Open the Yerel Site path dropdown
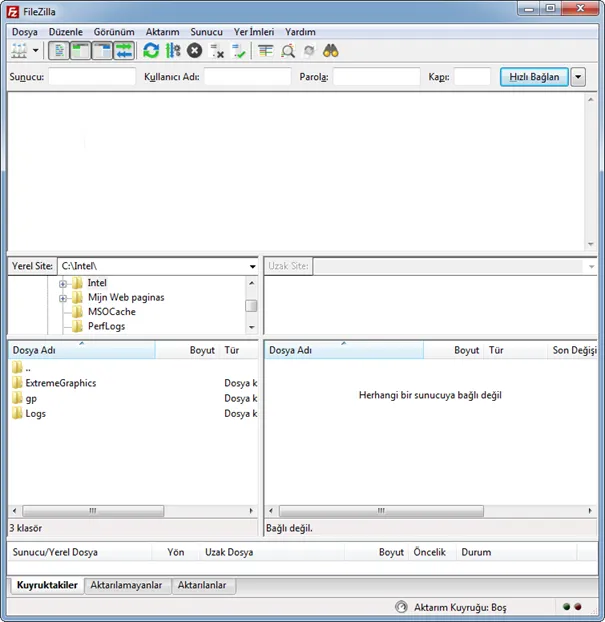 click(252, 266)
